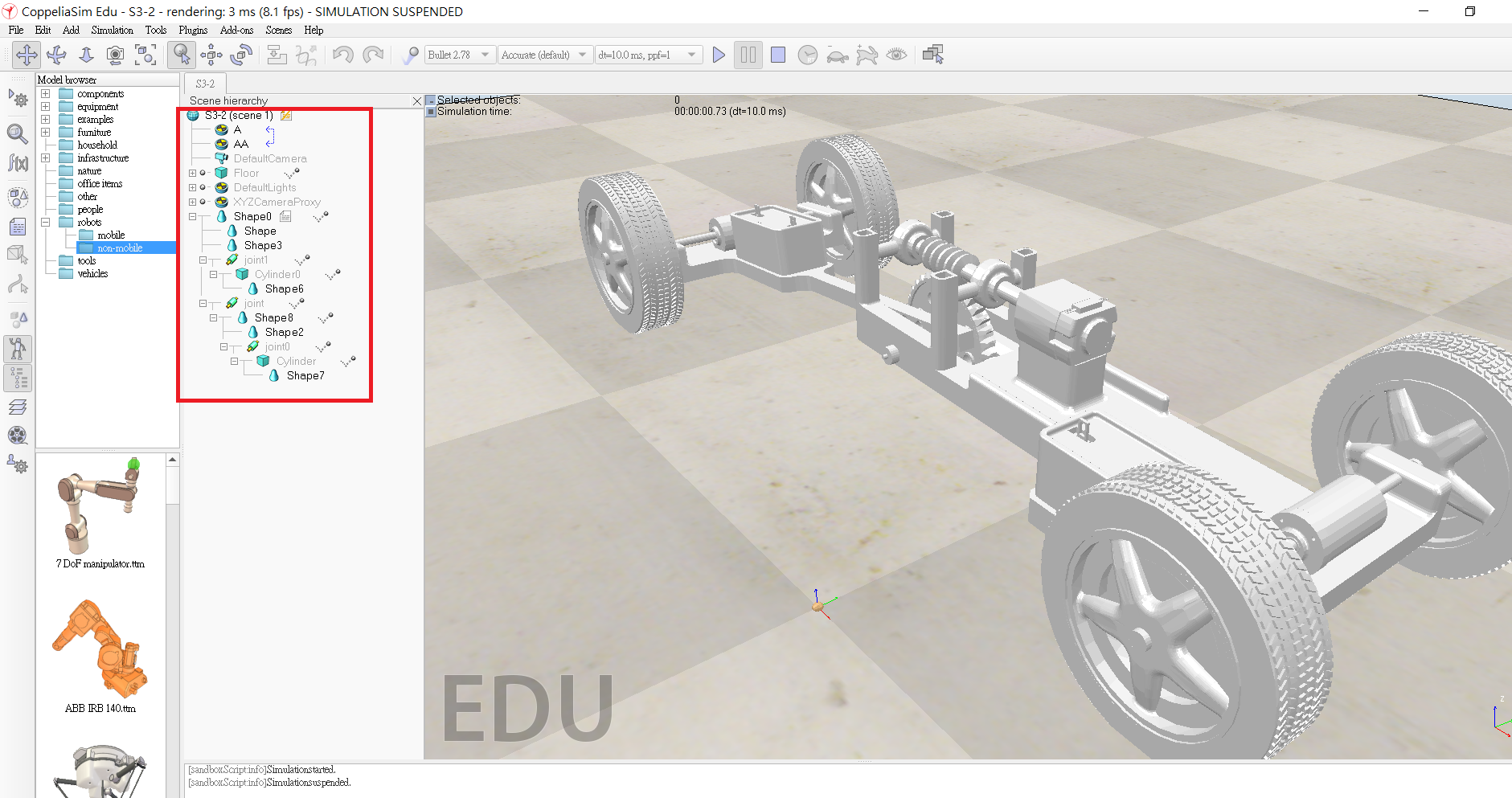Collapse the Shape0 node in hierarchy
The width and height of the screenshot is (1512, 798).
[192, 217]
